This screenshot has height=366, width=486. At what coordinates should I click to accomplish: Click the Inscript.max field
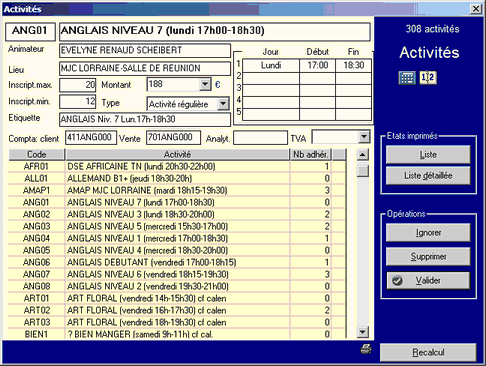[x=78, y=85]
